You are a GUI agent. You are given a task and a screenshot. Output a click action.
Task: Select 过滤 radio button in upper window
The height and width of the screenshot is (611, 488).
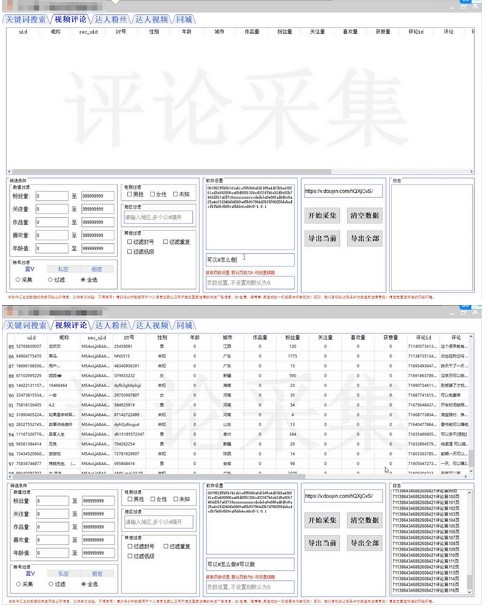tap(50, 280)
